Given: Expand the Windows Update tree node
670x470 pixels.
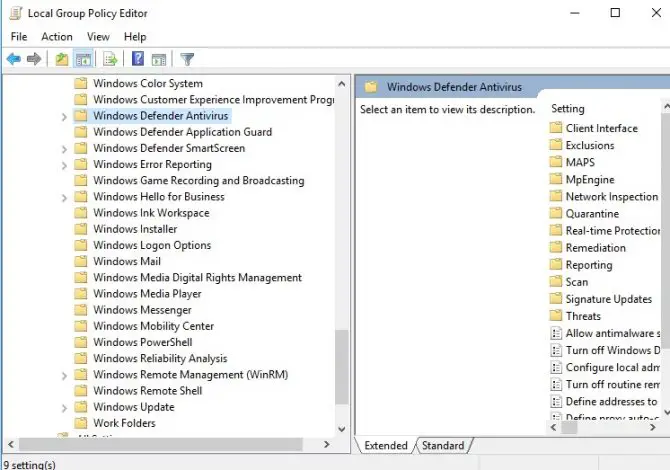Looking at the screenshot, I should (64, 408).
